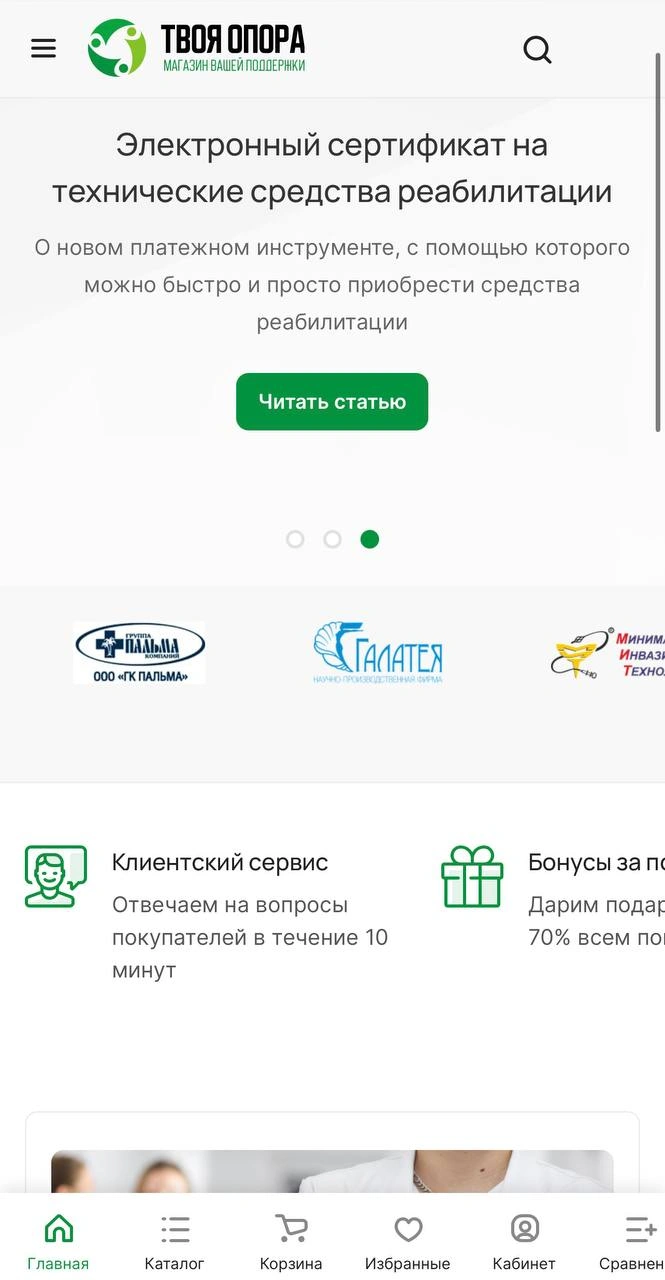Open the hamburger menu

pos(43,48)
